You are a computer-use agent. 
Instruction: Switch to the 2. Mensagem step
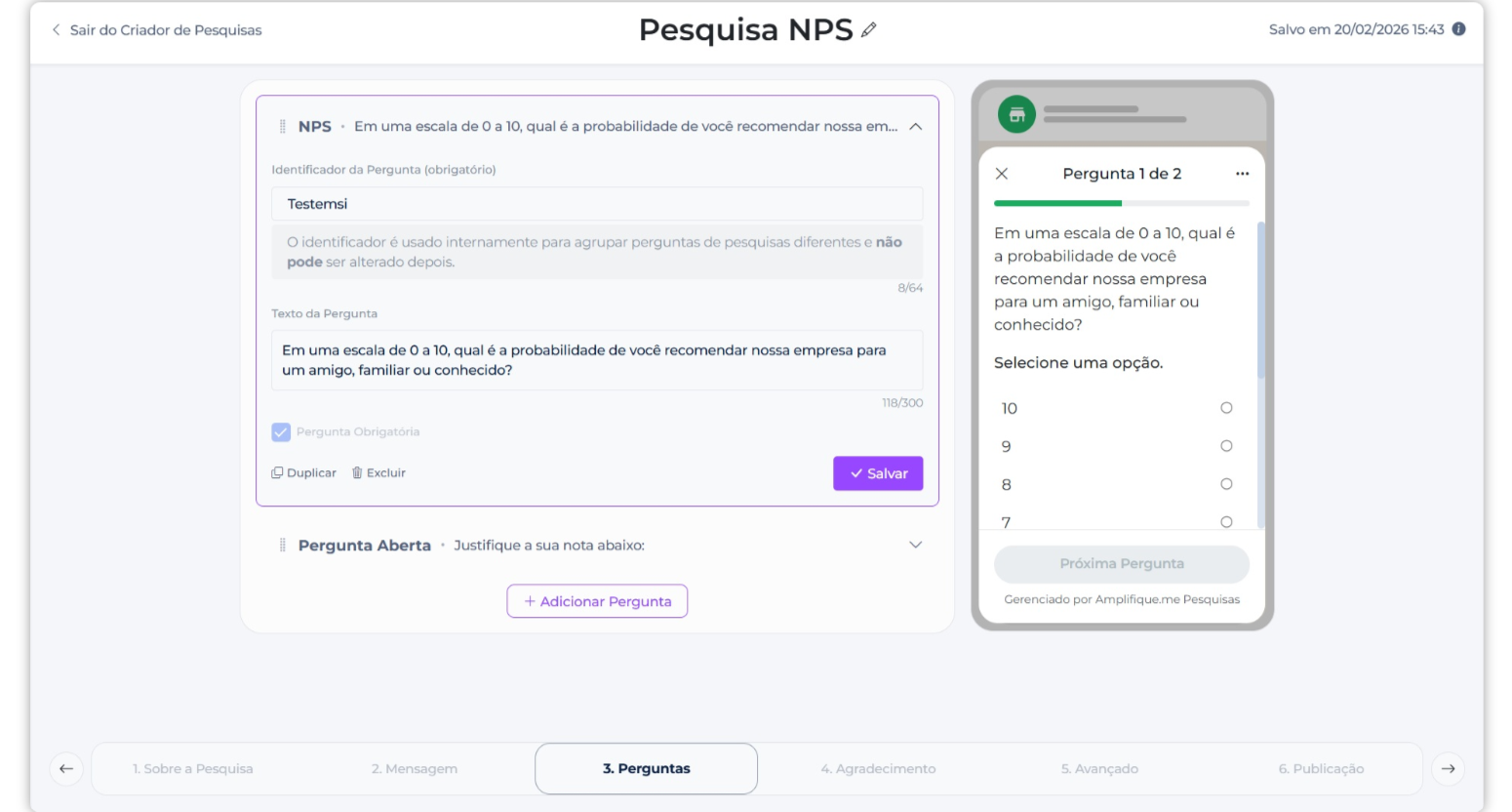tap(414, 768)
